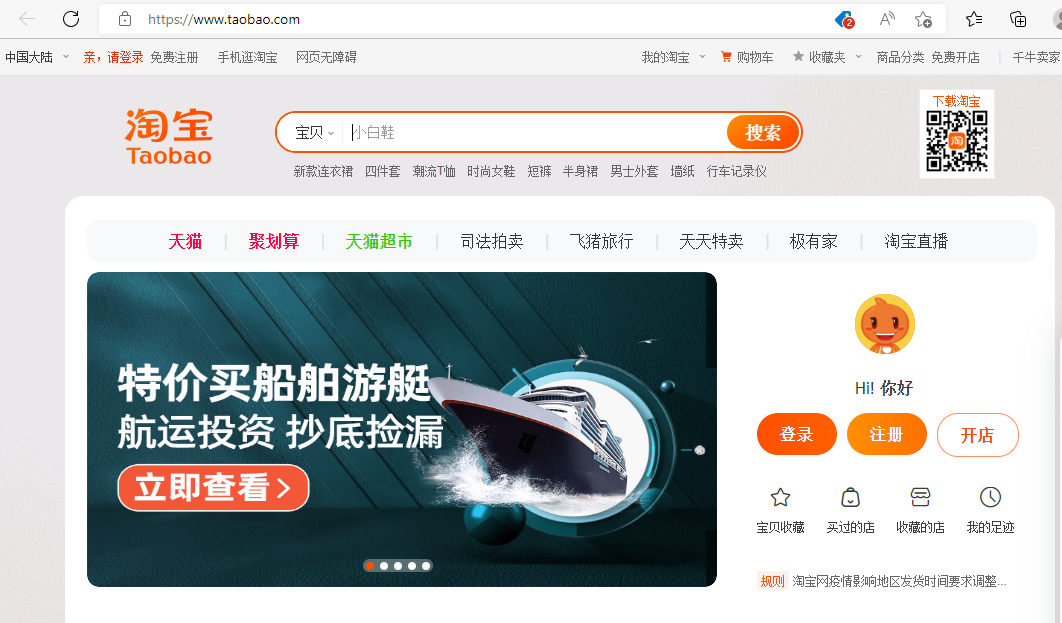Viewport: 1062px width, 623px height.
Task: Click into the search input field
Action: pyautogui.click(x=535, y=132)
